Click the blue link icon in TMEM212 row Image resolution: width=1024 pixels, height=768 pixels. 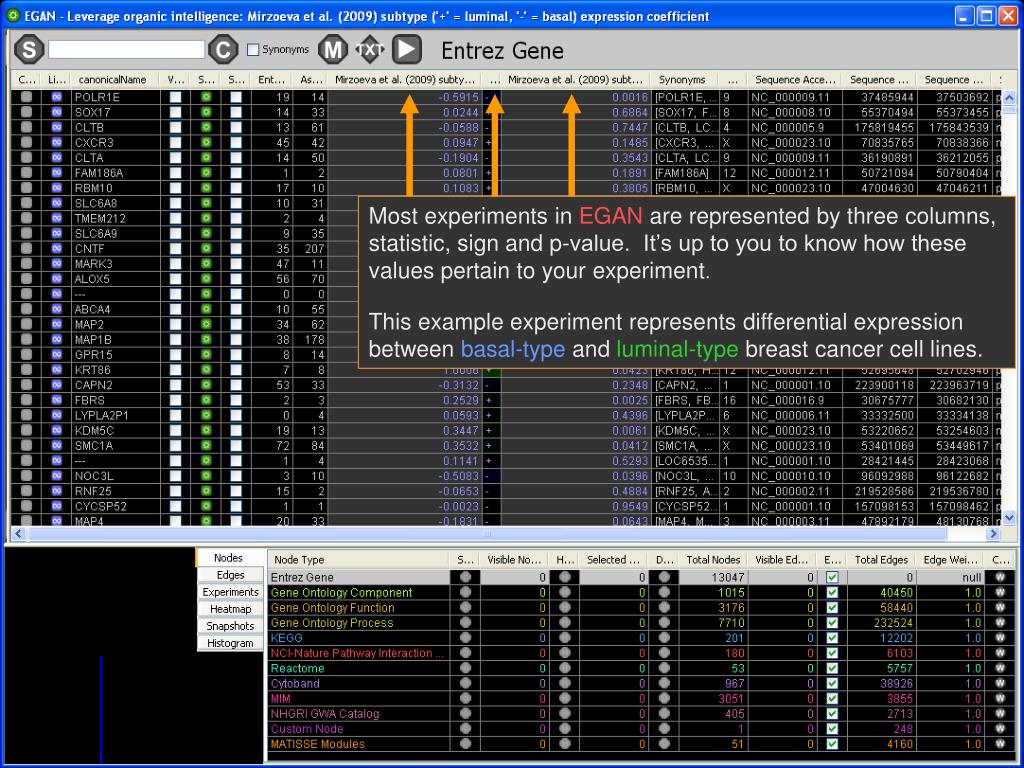coord(57,218)
